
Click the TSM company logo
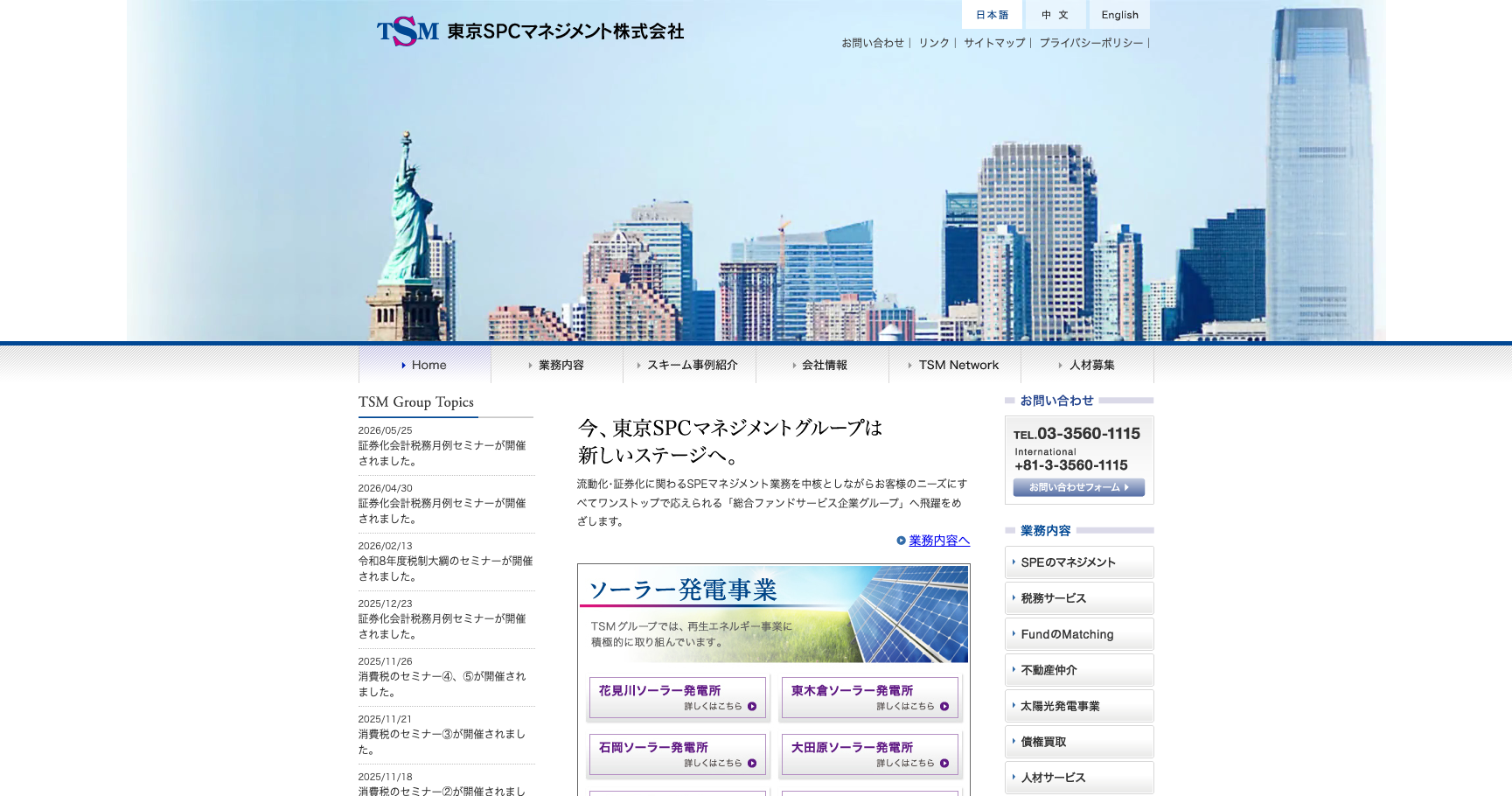click(x=408, y=31)
